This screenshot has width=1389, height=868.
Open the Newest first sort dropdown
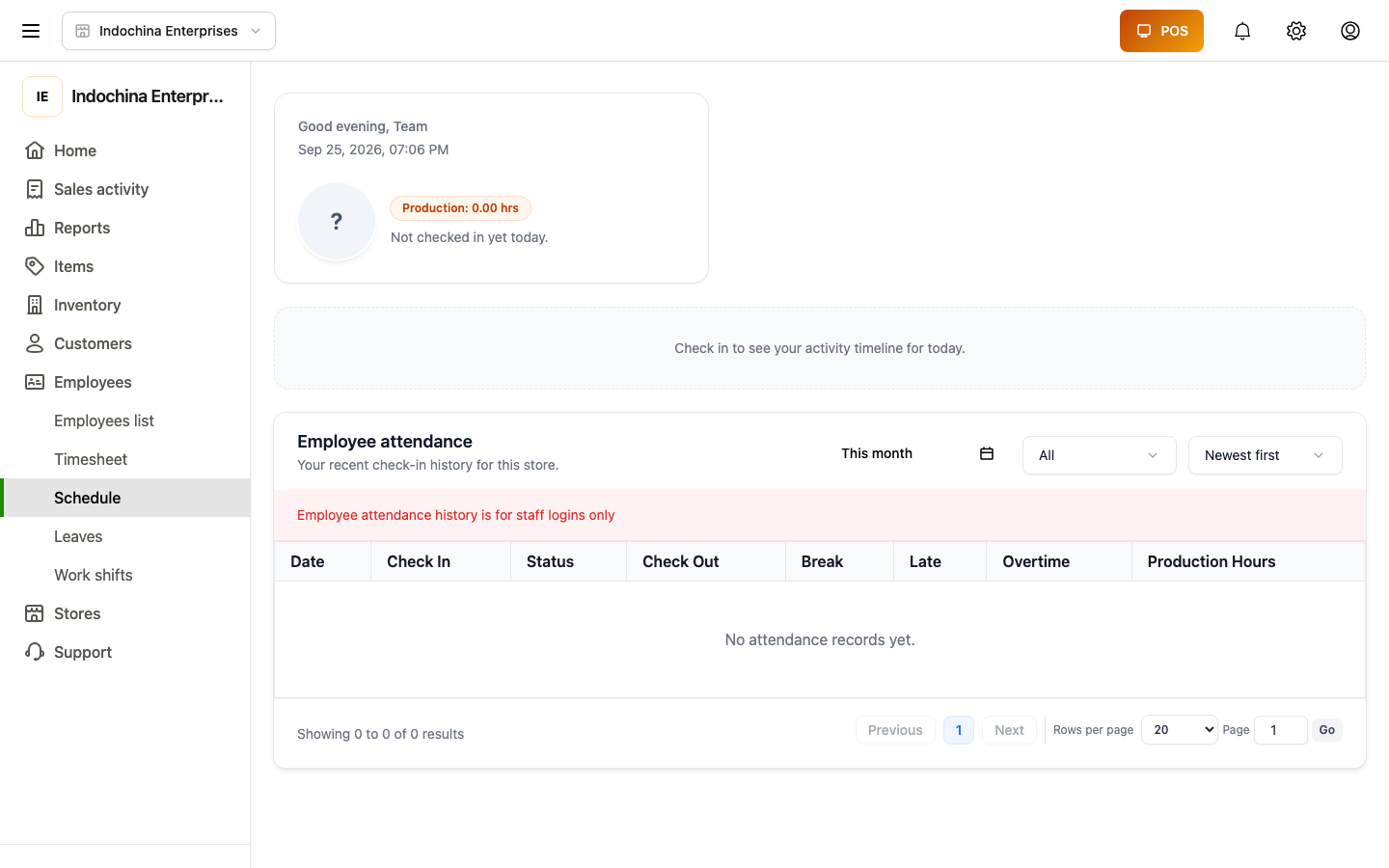tap(1266, 455)
